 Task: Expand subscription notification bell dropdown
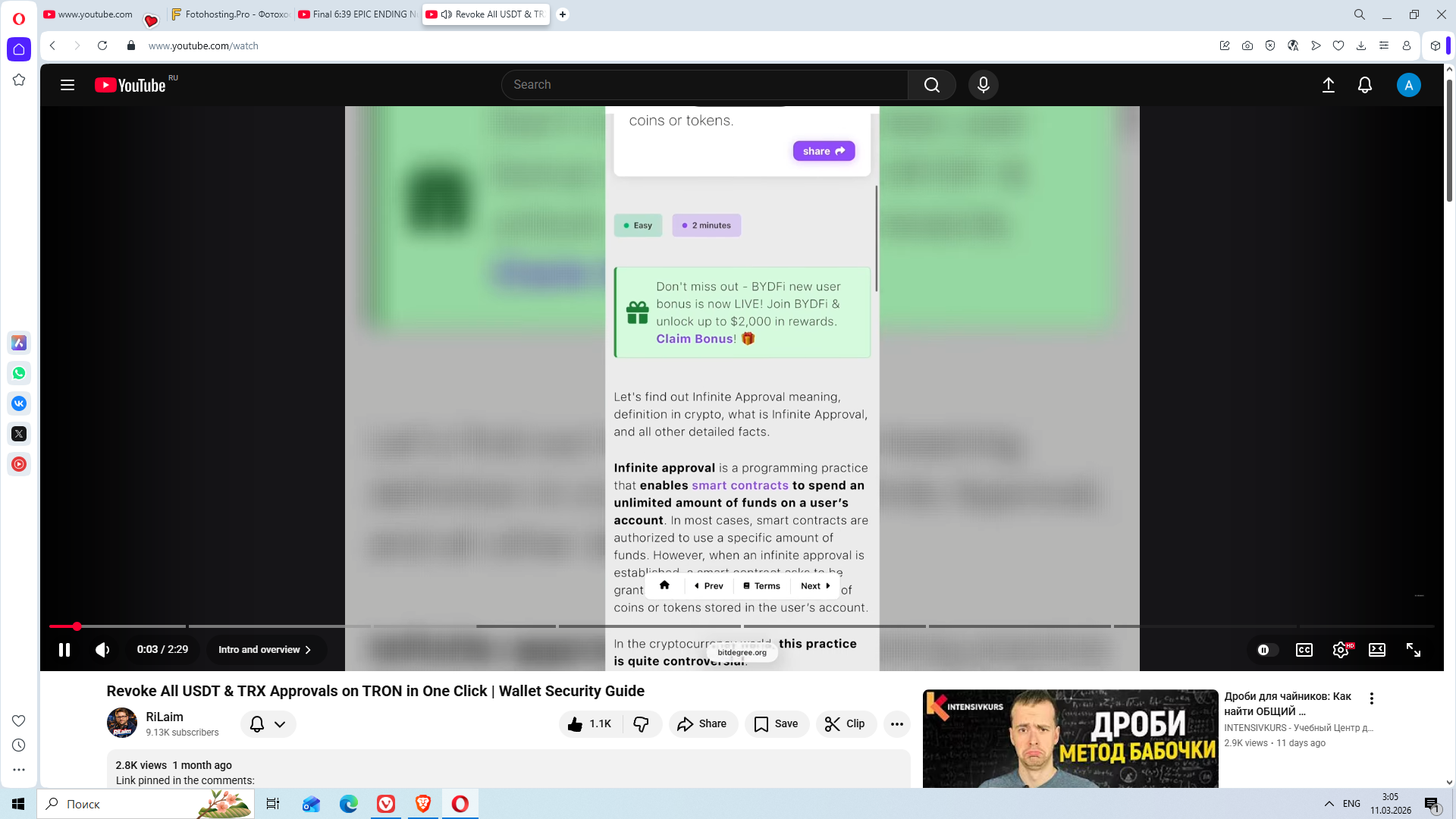268,724
